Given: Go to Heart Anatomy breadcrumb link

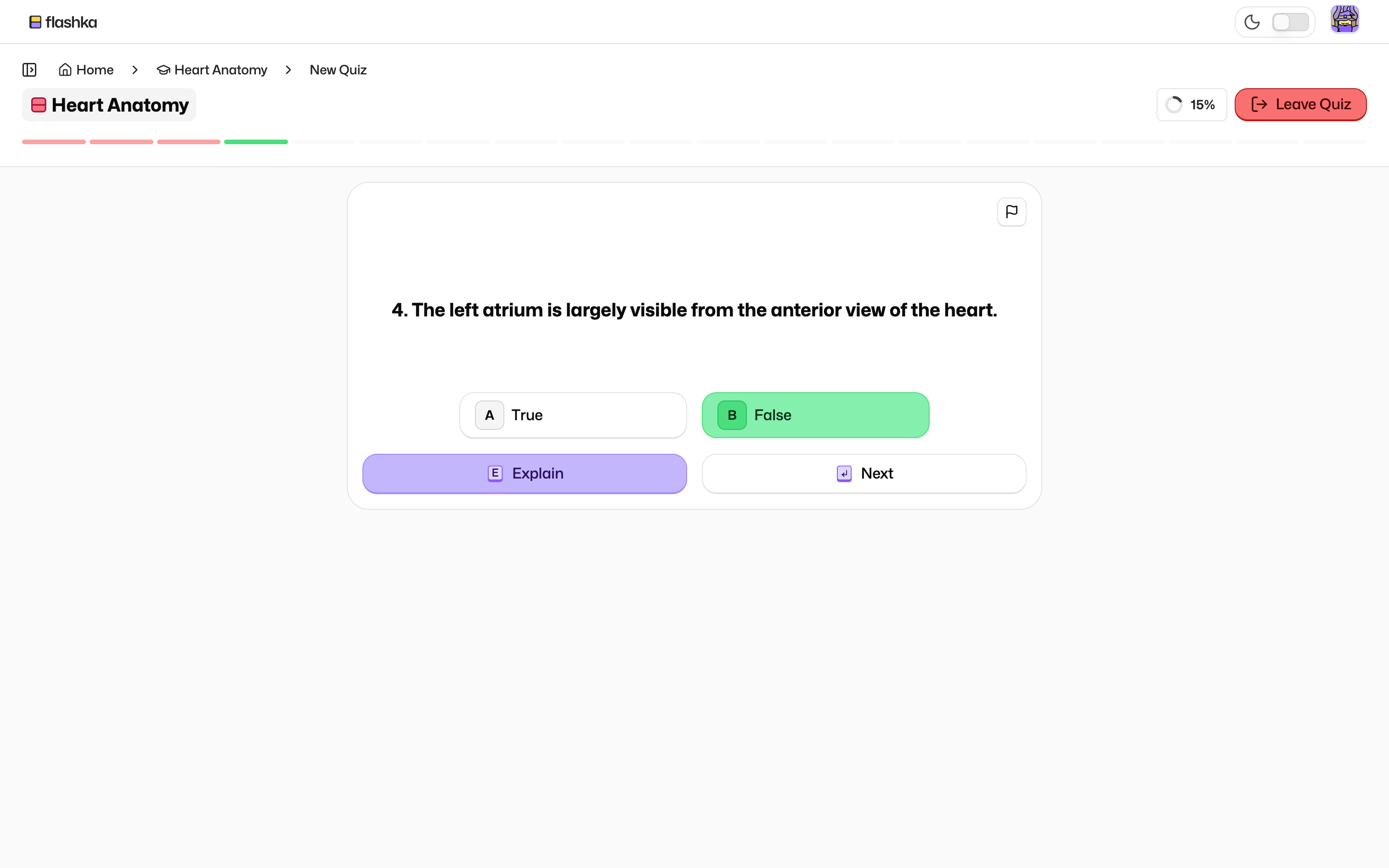Looking at the screenshot, I should [x=220, y=70].
